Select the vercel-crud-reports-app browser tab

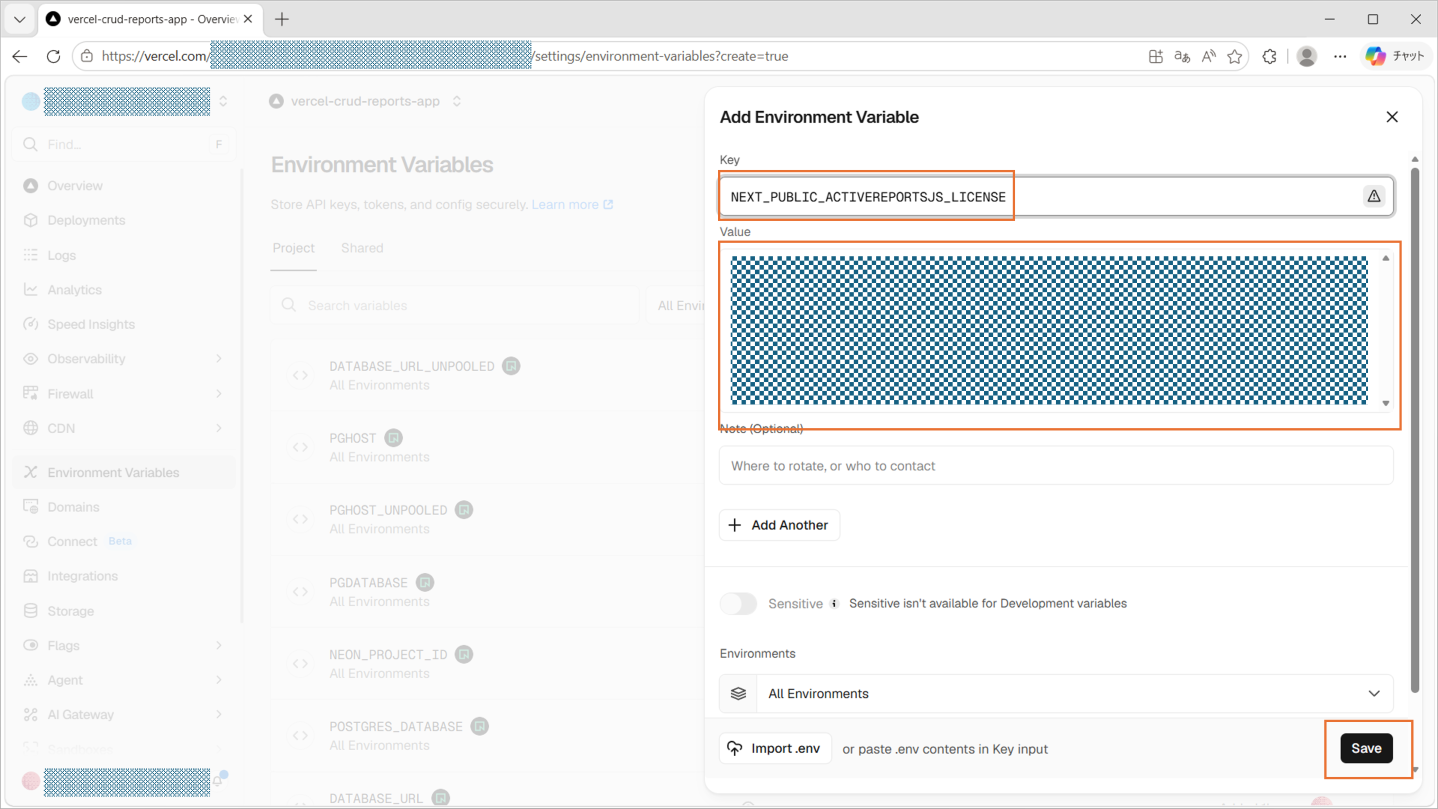150,19
